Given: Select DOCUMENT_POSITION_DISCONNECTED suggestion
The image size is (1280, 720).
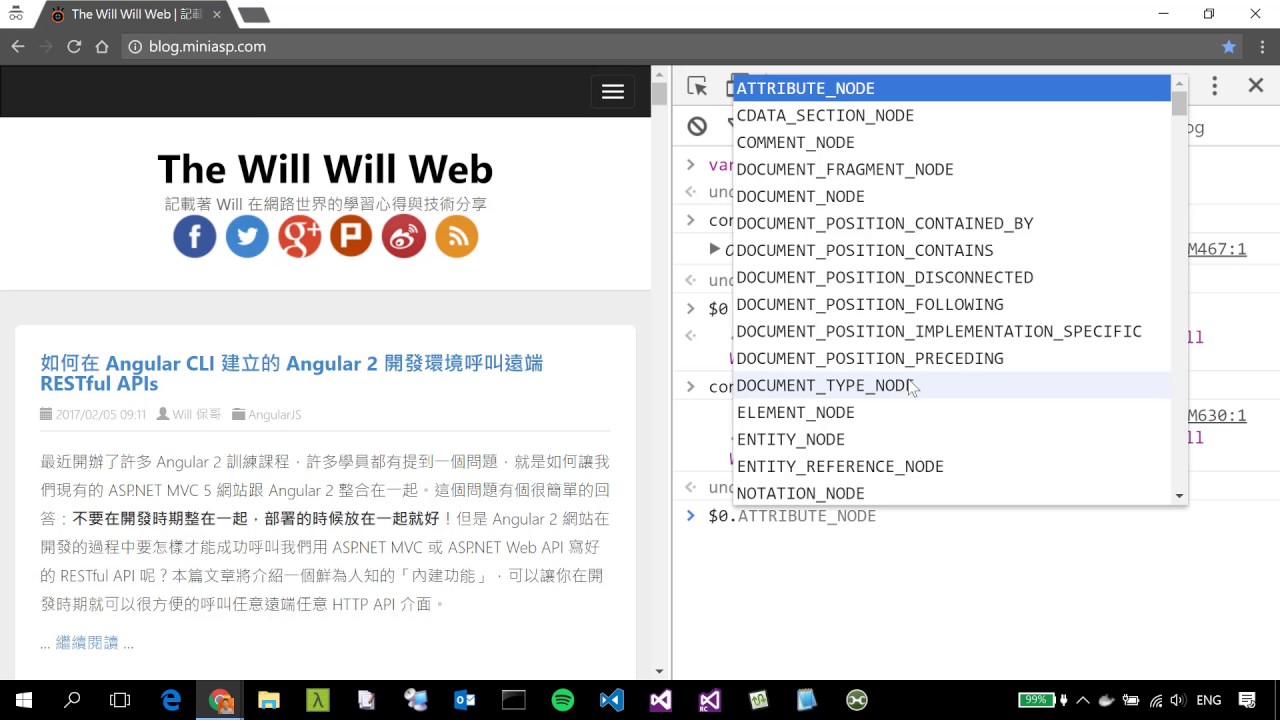Looking at the screenshot, I should (x=952, y=277).
